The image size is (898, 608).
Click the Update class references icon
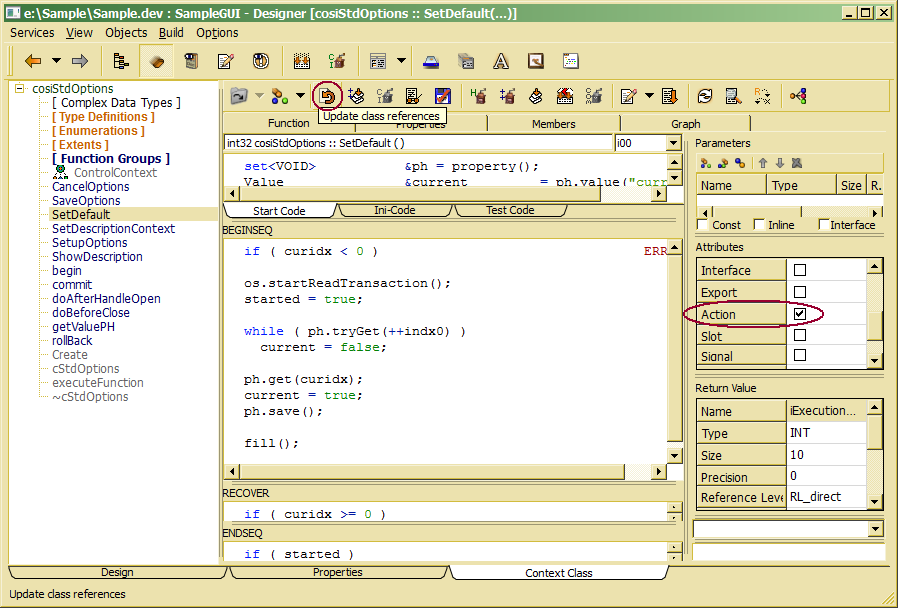[327, 96]
